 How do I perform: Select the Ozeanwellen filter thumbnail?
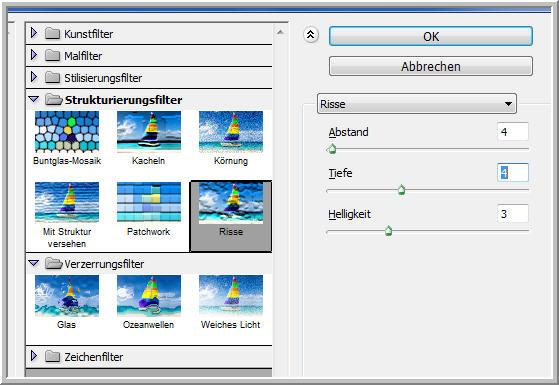tap(149, 296)
